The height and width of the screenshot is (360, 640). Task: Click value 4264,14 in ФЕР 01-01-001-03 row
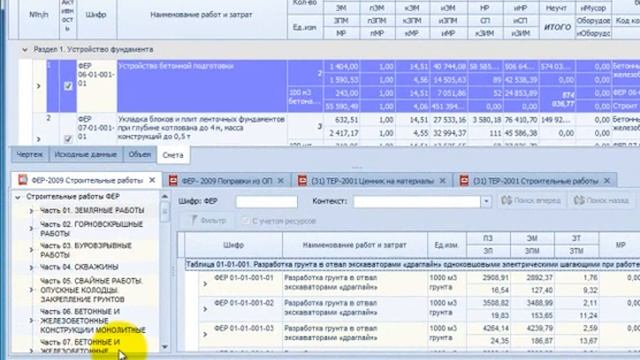[496, 328]
